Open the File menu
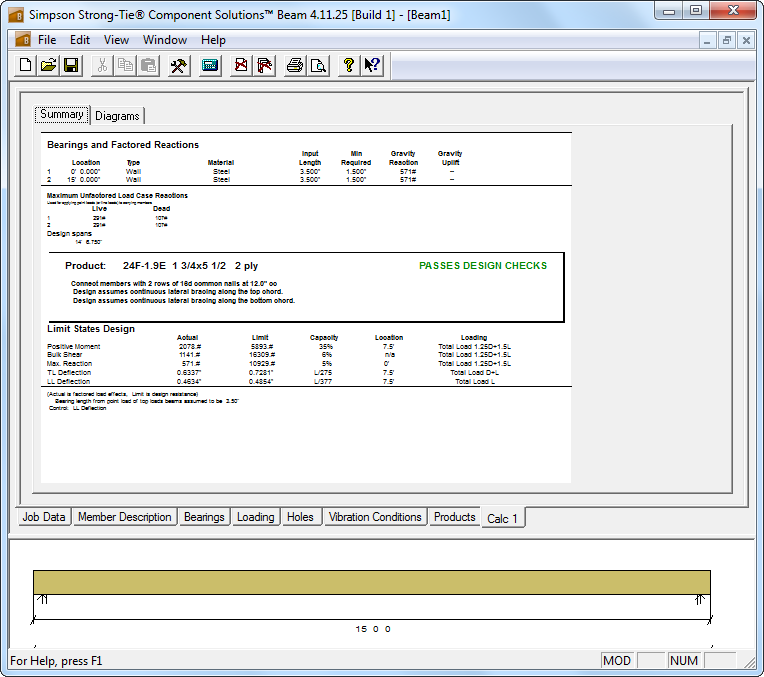The image size is (764, 677). (x=47, y=40)
